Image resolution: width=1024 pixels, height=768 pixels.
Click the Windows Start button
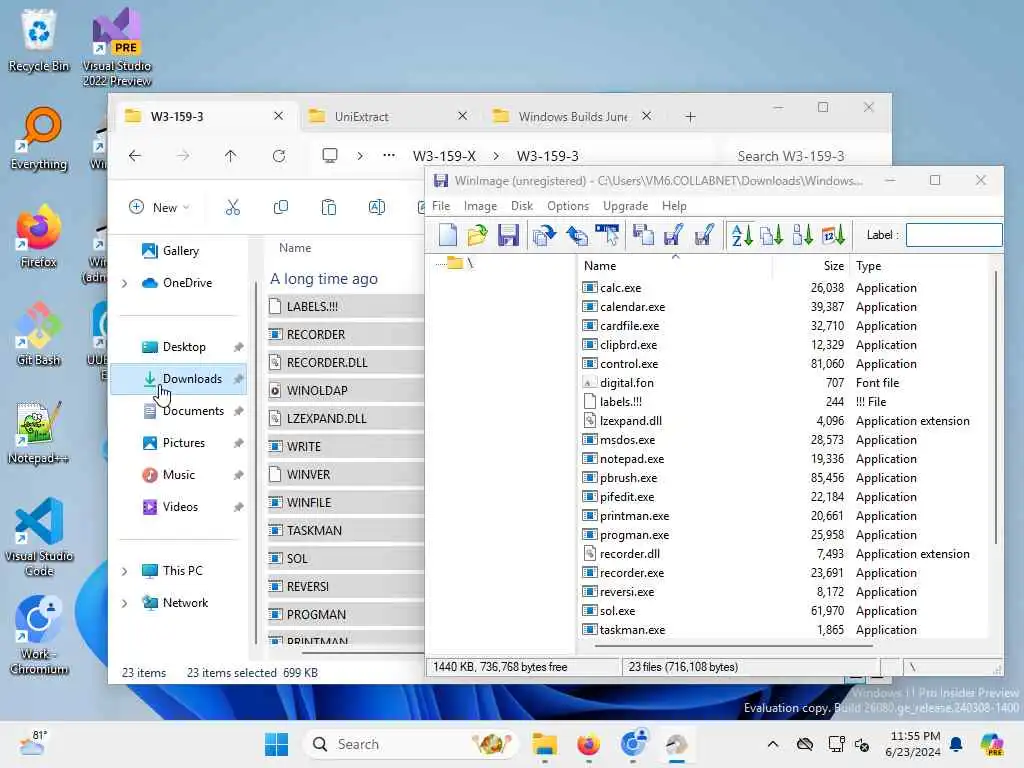pos(276,744)
